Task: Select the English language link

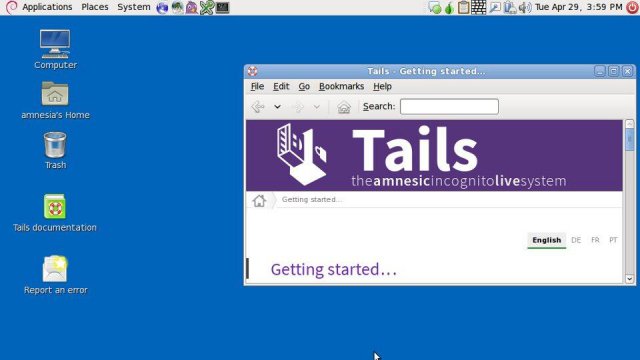Action: point(547,240)
